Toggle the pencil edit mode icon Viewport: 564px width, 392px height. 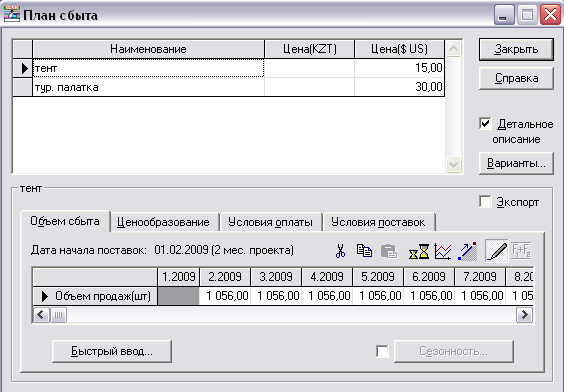click(x=497, y=251)
